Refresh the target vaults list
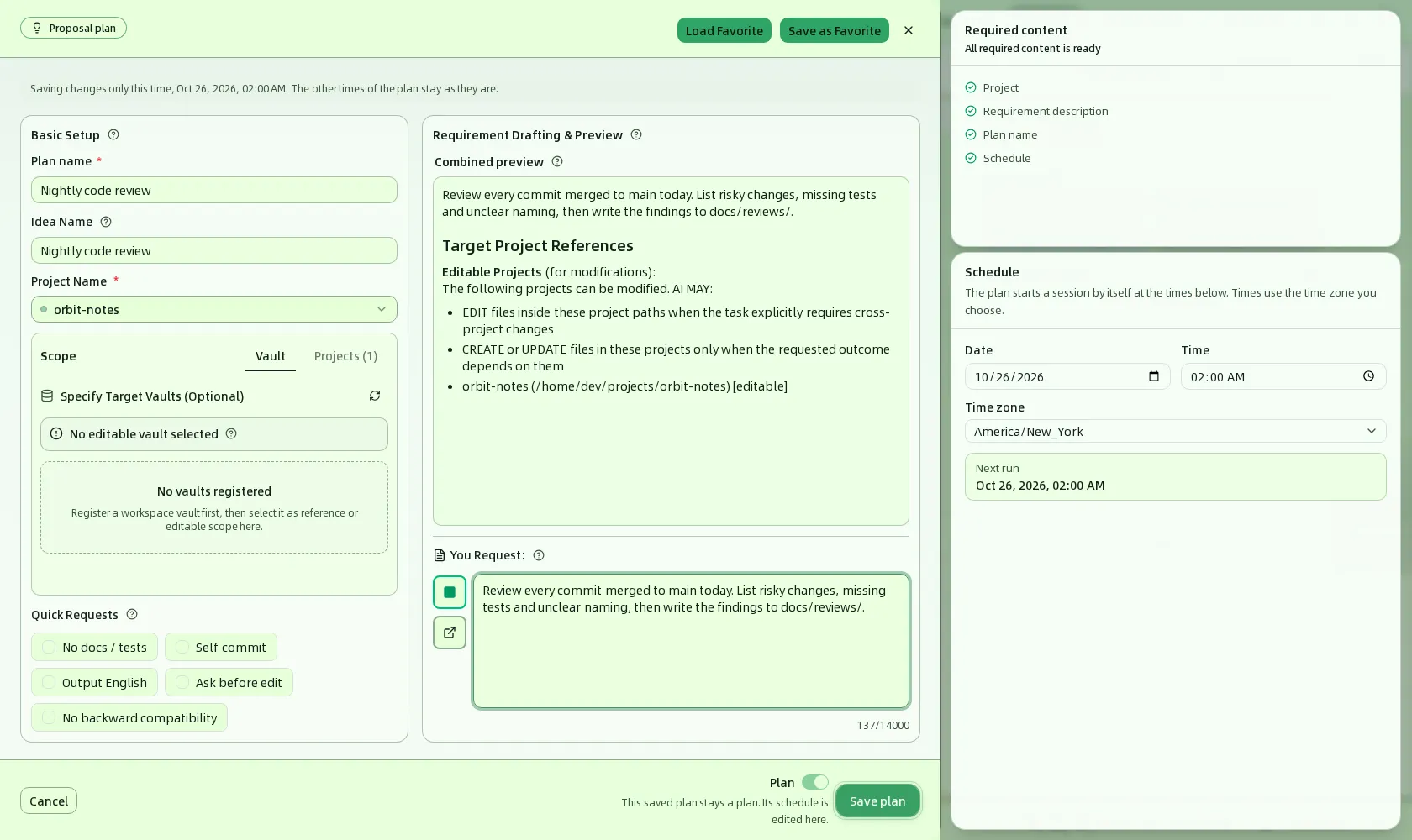1412x840 pixels. pos(375,396)
